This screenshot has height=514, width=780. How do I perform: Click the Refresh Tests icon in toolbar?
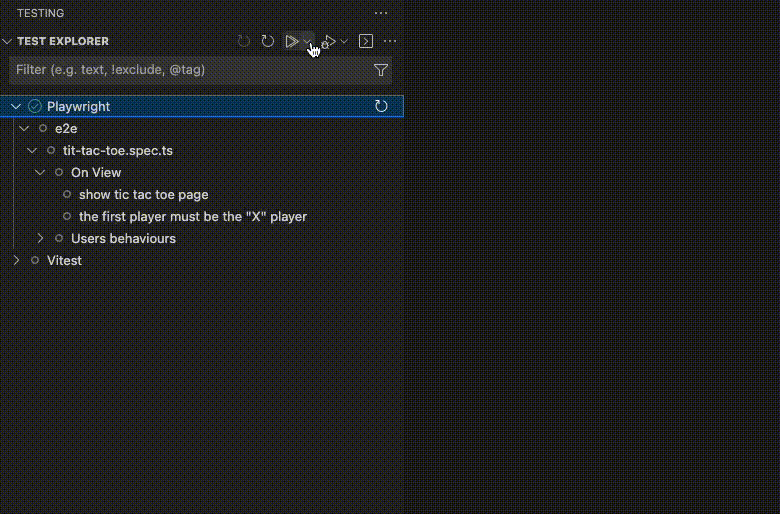point(268,41)
